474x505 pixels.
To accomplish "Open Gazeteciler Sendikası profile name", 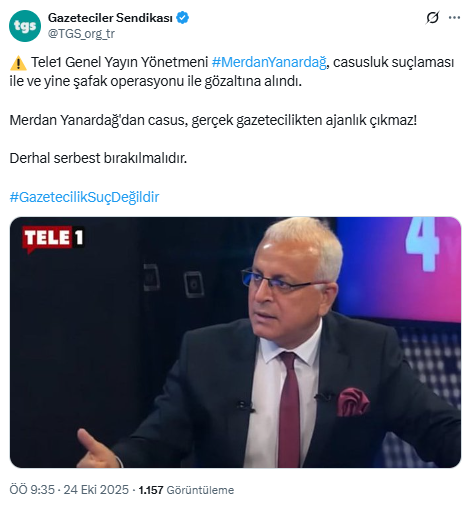I will pos(110,18).
